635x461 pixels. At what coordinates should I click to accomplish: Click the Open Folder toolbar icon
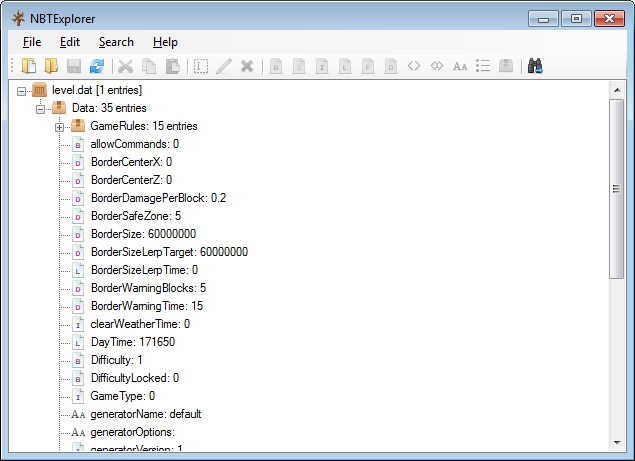pyautogui.click(x=51, y=66)
